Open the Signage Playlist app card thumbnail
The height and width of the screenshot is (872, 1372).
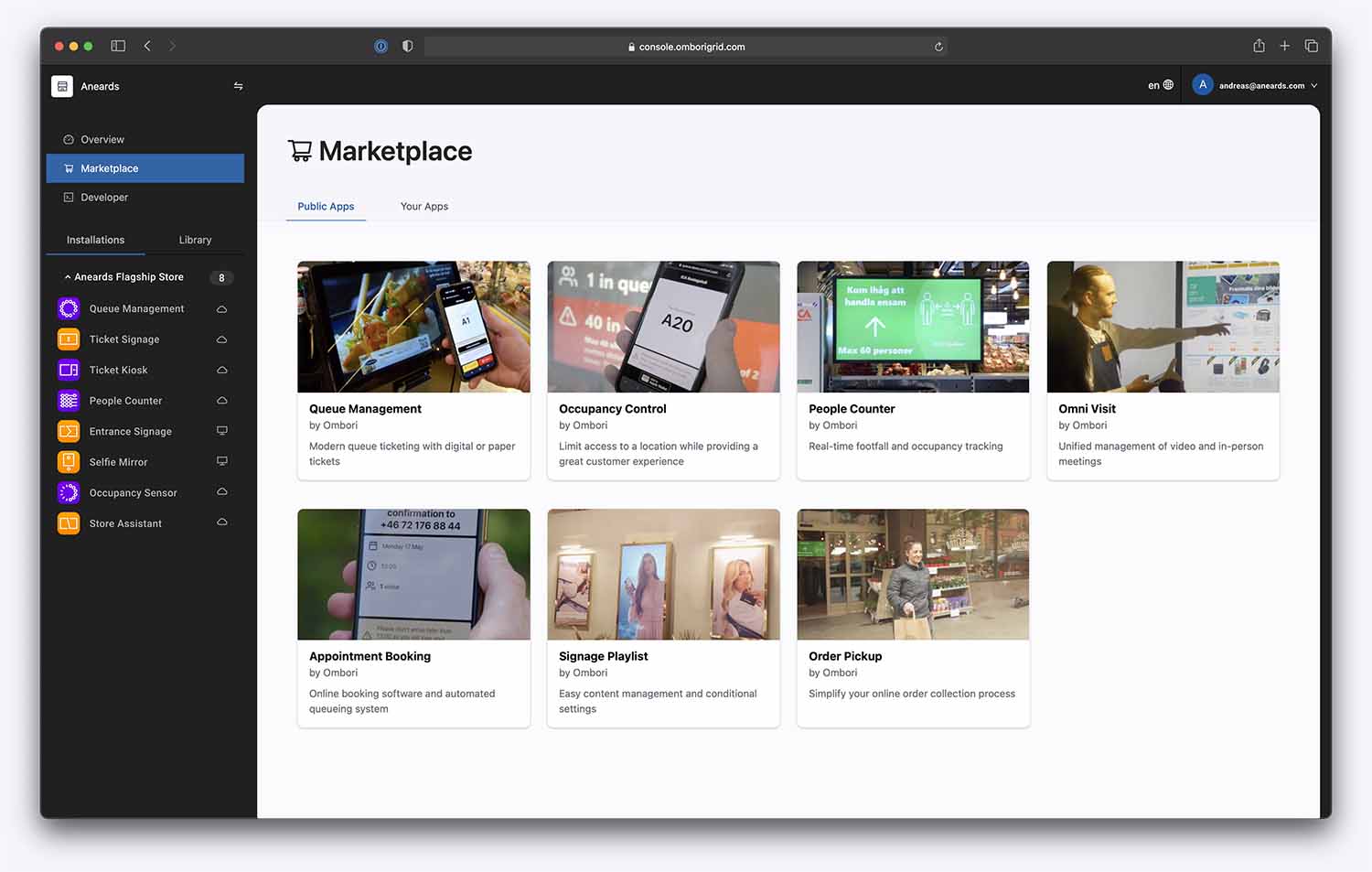point(663,574)
